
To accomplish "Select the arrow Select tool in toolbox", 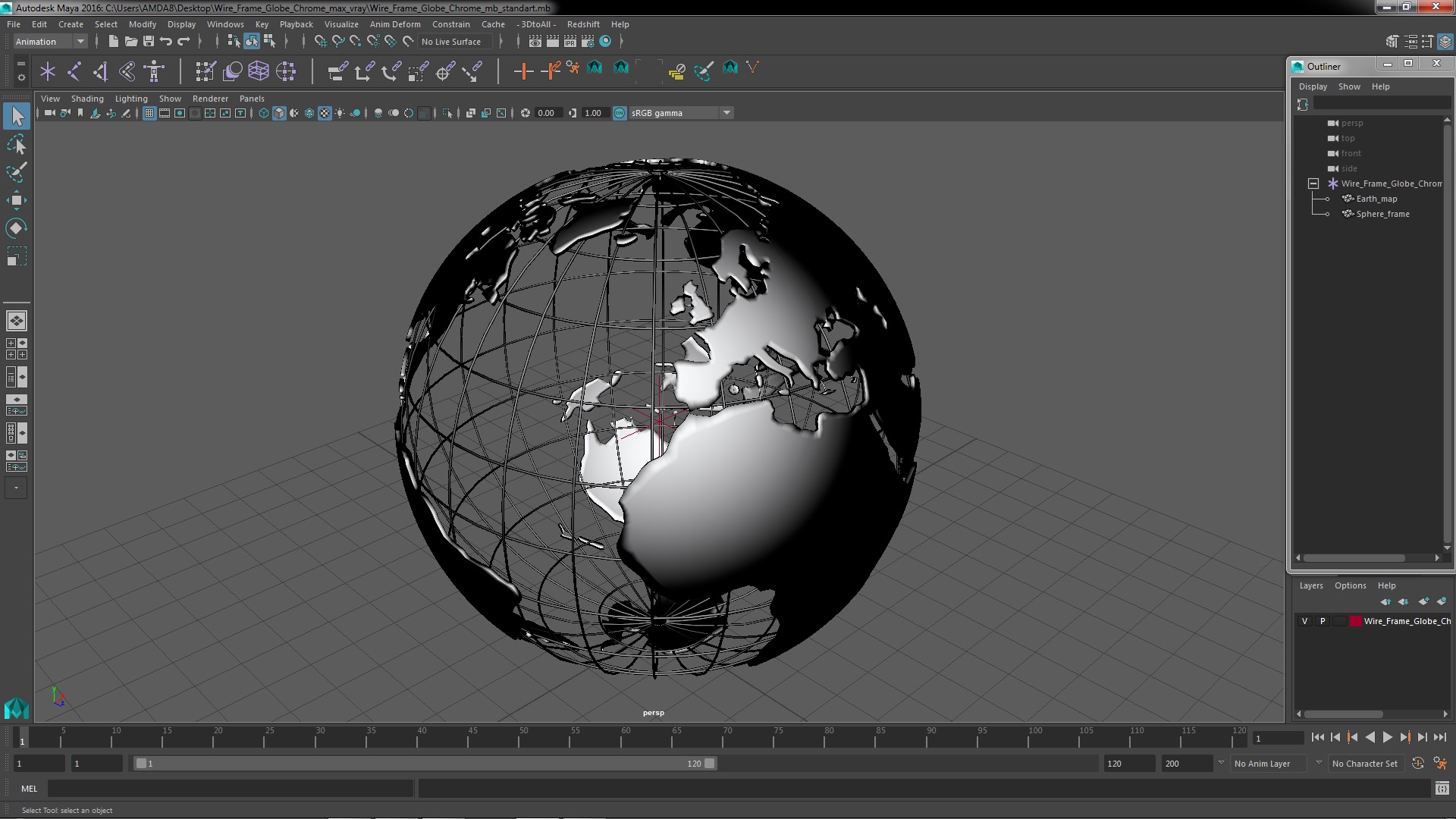I will [x=17, y=116].
